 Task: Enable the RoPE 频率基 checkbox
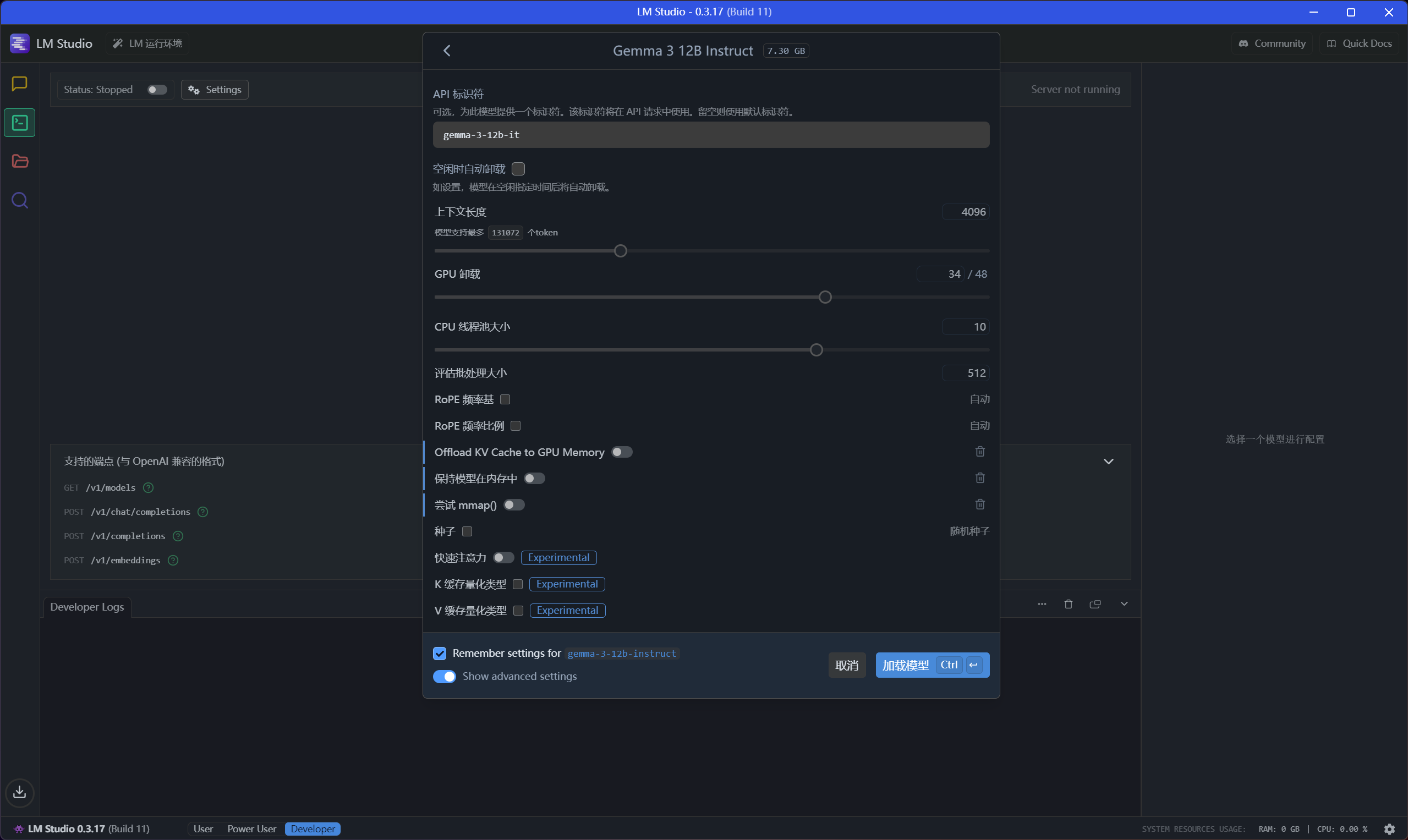coord(505,399)
